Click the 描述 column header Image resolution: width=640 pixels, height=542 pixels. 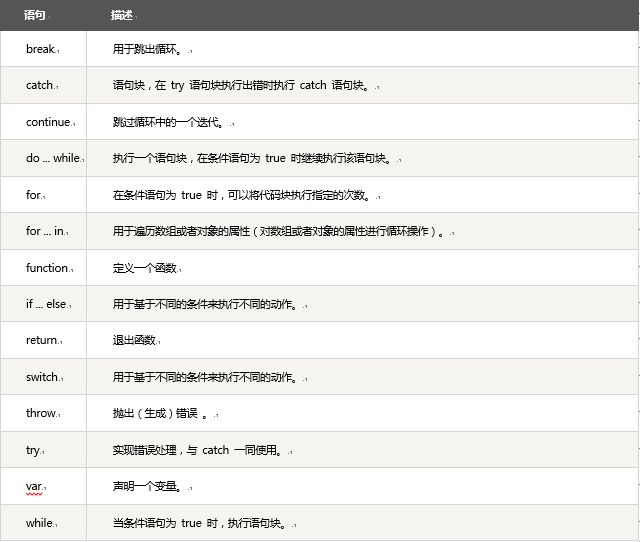[121, 16]
